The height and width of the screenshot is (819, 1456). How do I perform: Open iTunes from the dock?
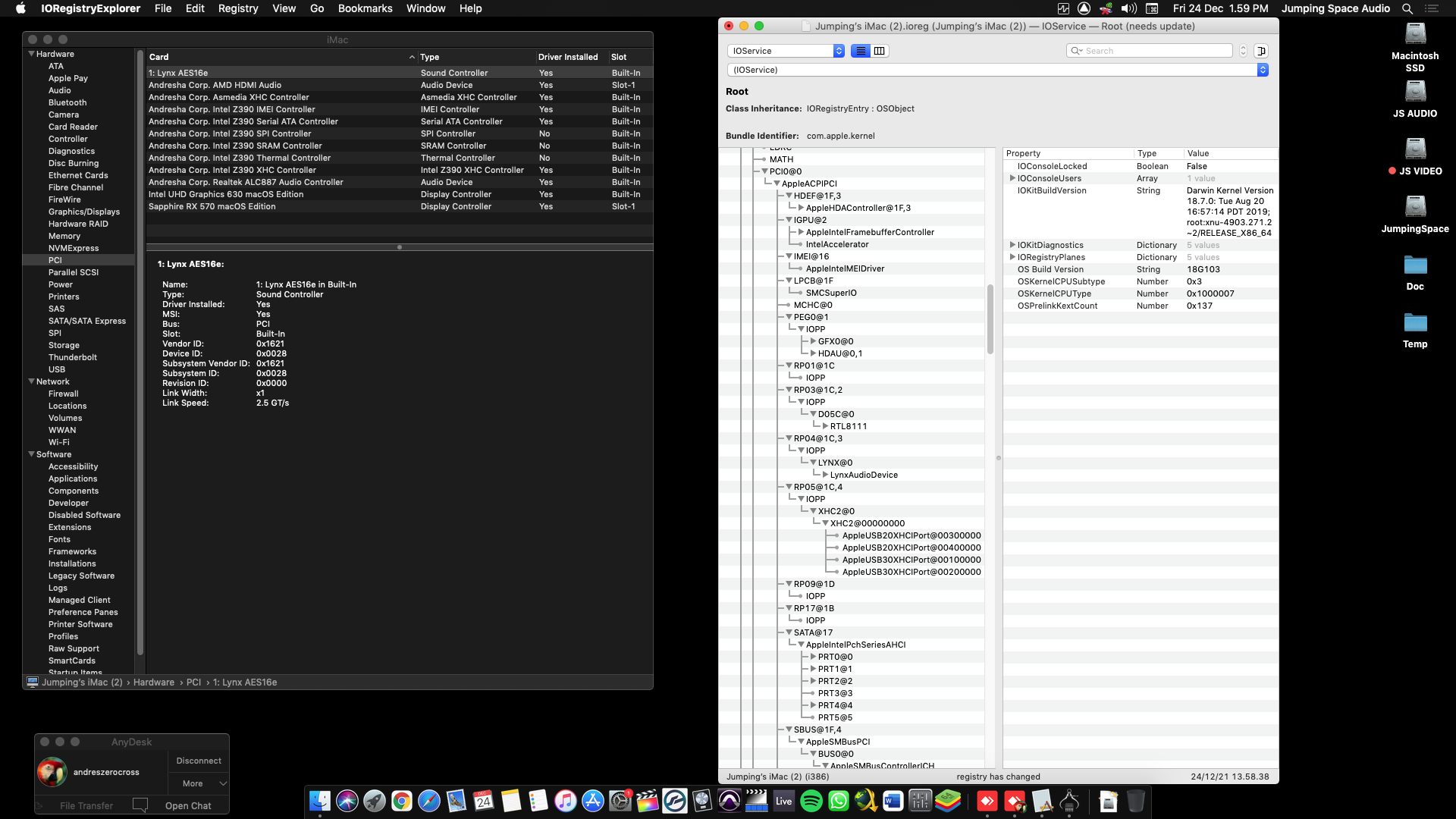566,801
